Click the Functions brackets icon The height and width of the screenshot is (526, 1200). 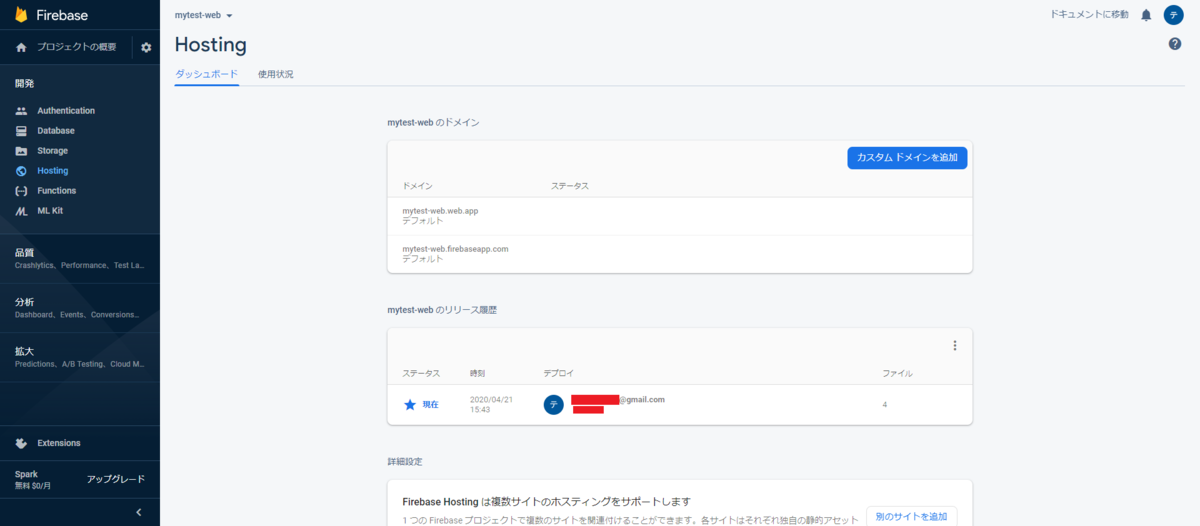point(21,191)
